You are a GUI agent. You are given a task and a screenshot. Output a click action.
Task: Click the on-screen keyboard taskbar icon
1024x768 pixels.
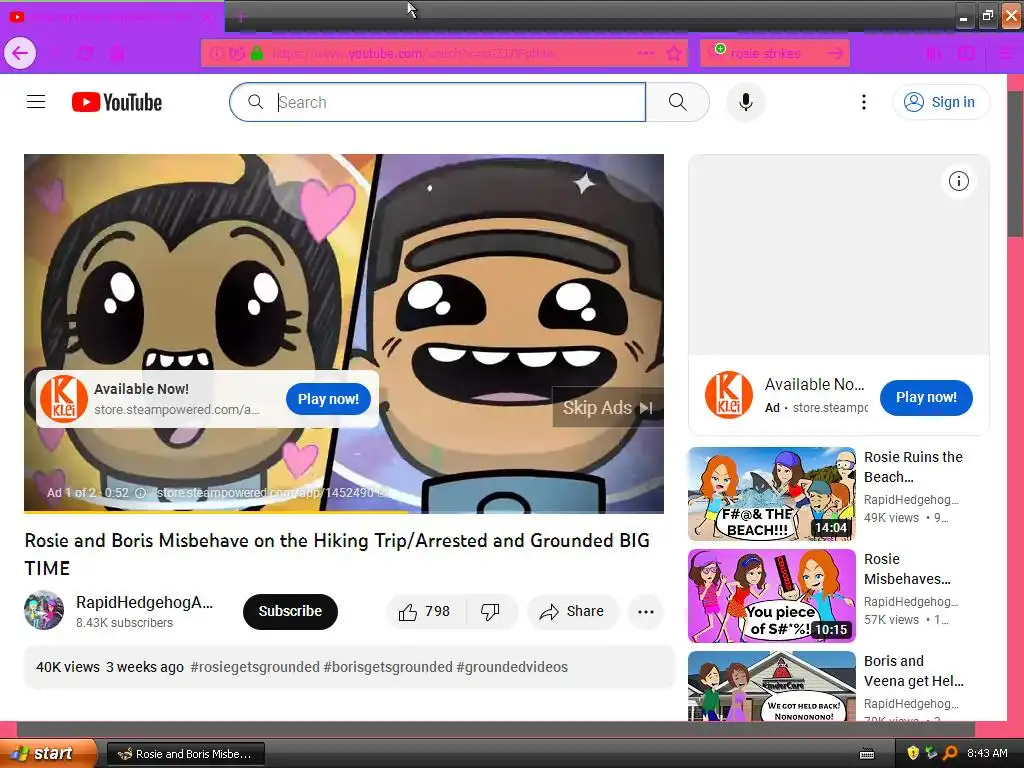tap(867, 754)
